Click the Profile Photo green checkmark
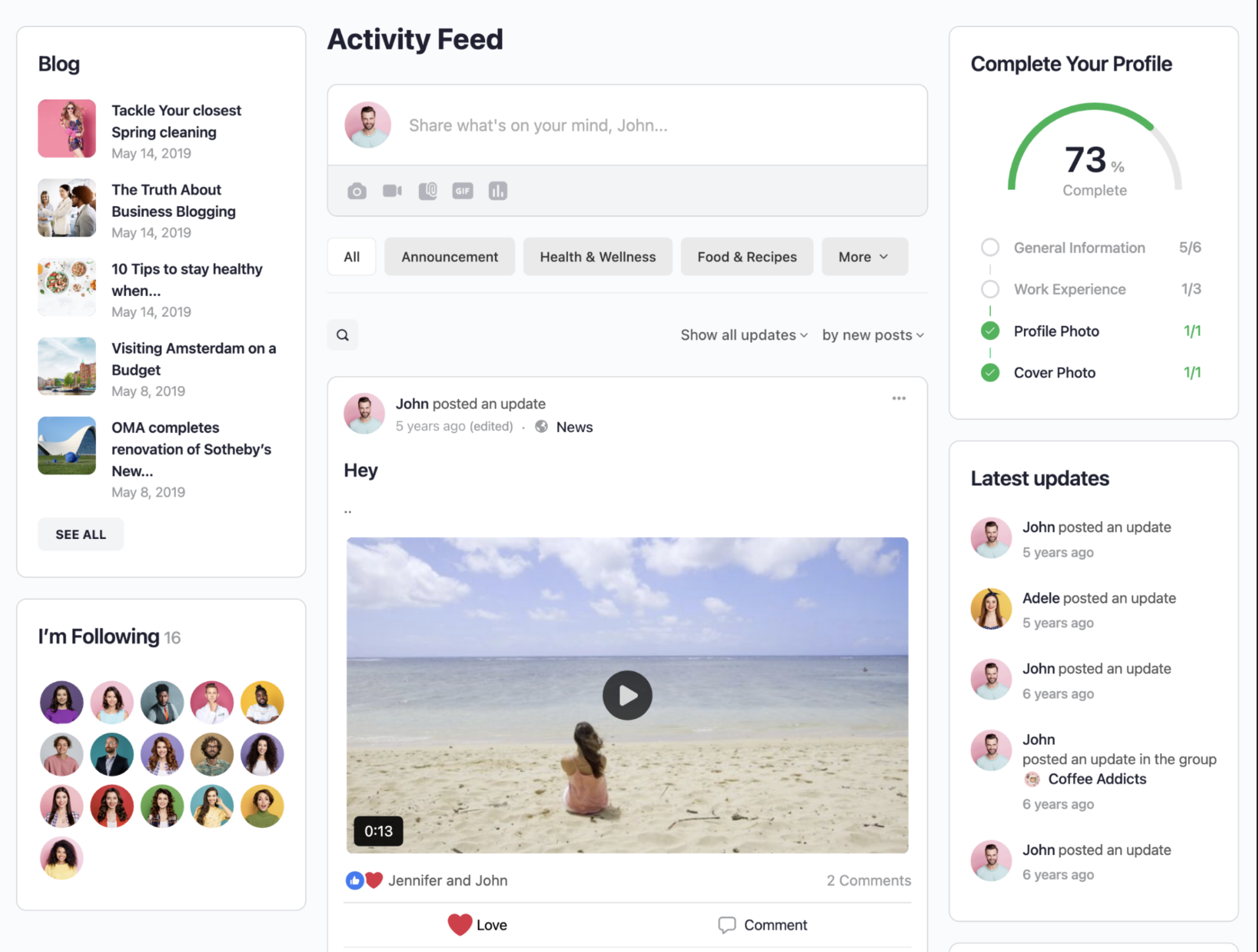 (x=990, y=331)
